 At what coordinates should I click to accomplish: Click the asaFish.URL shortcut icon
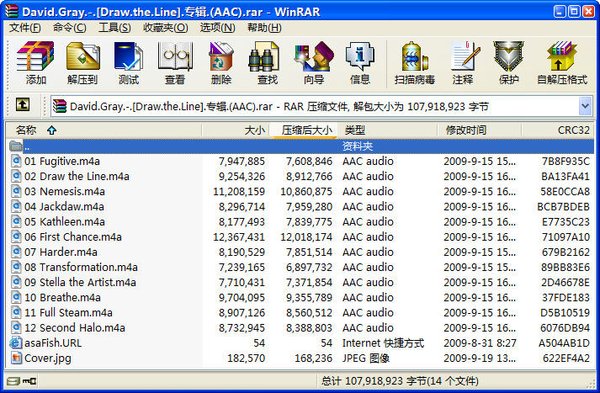[x=16, y=343]
